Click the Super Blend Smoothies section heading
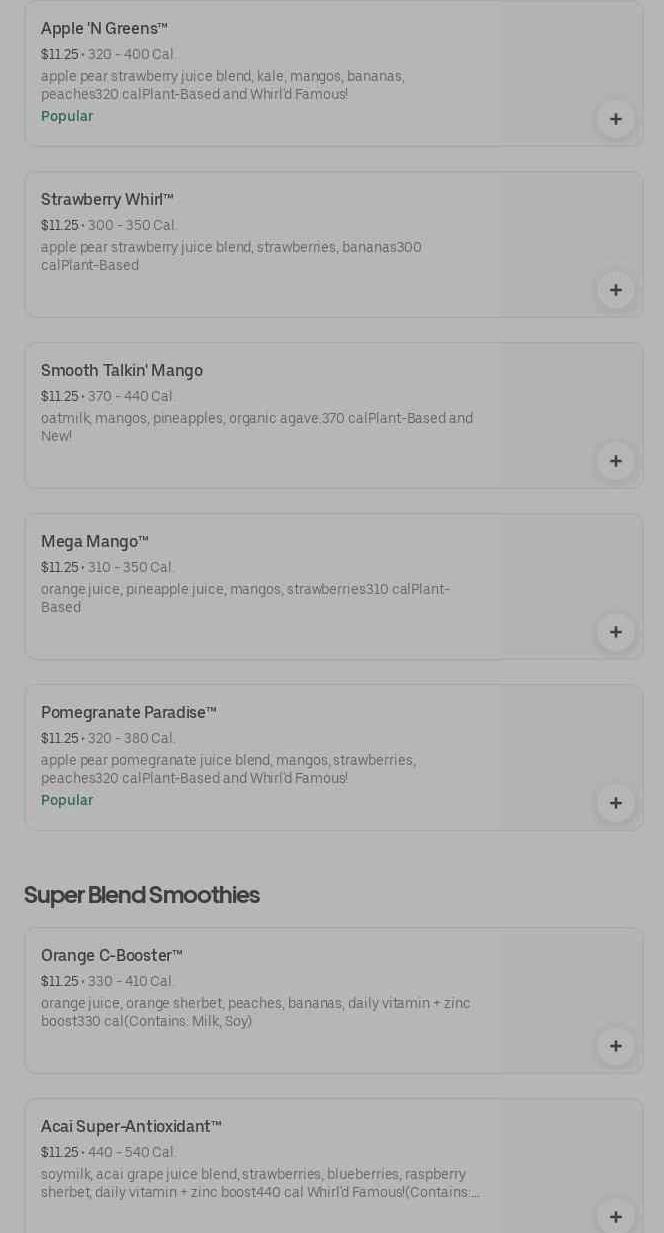Screen dimensions: 664x1233 141,895
